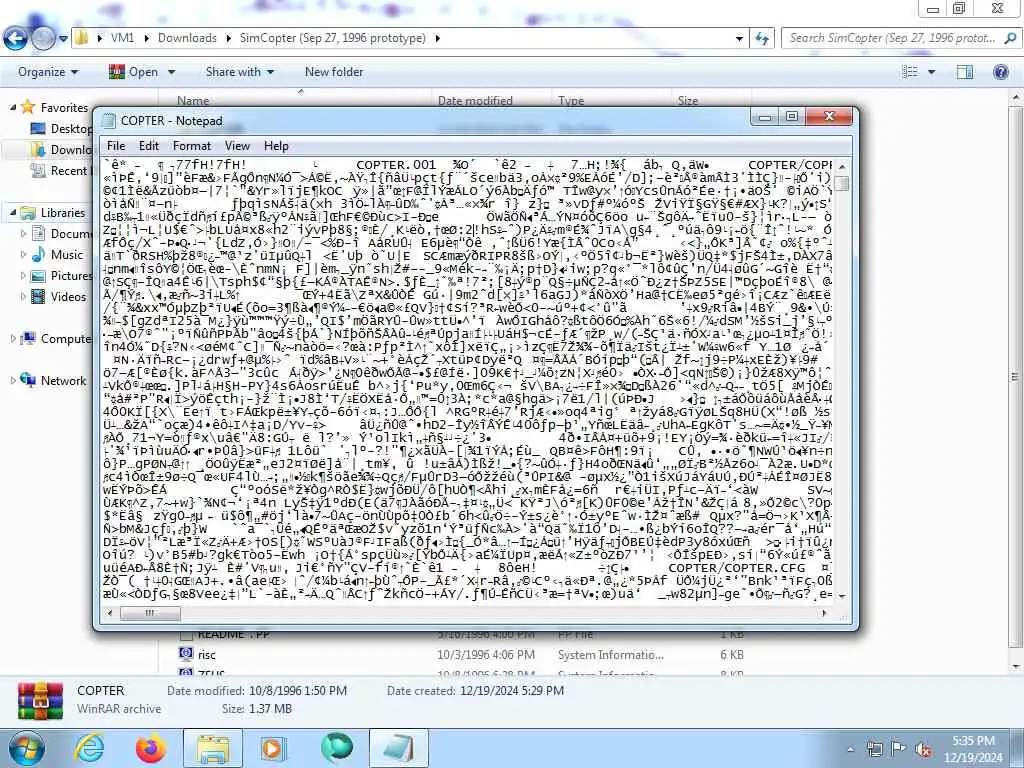Click VM1 in the address breadcrumb
1024x768 pixels.
coord(122,38)
